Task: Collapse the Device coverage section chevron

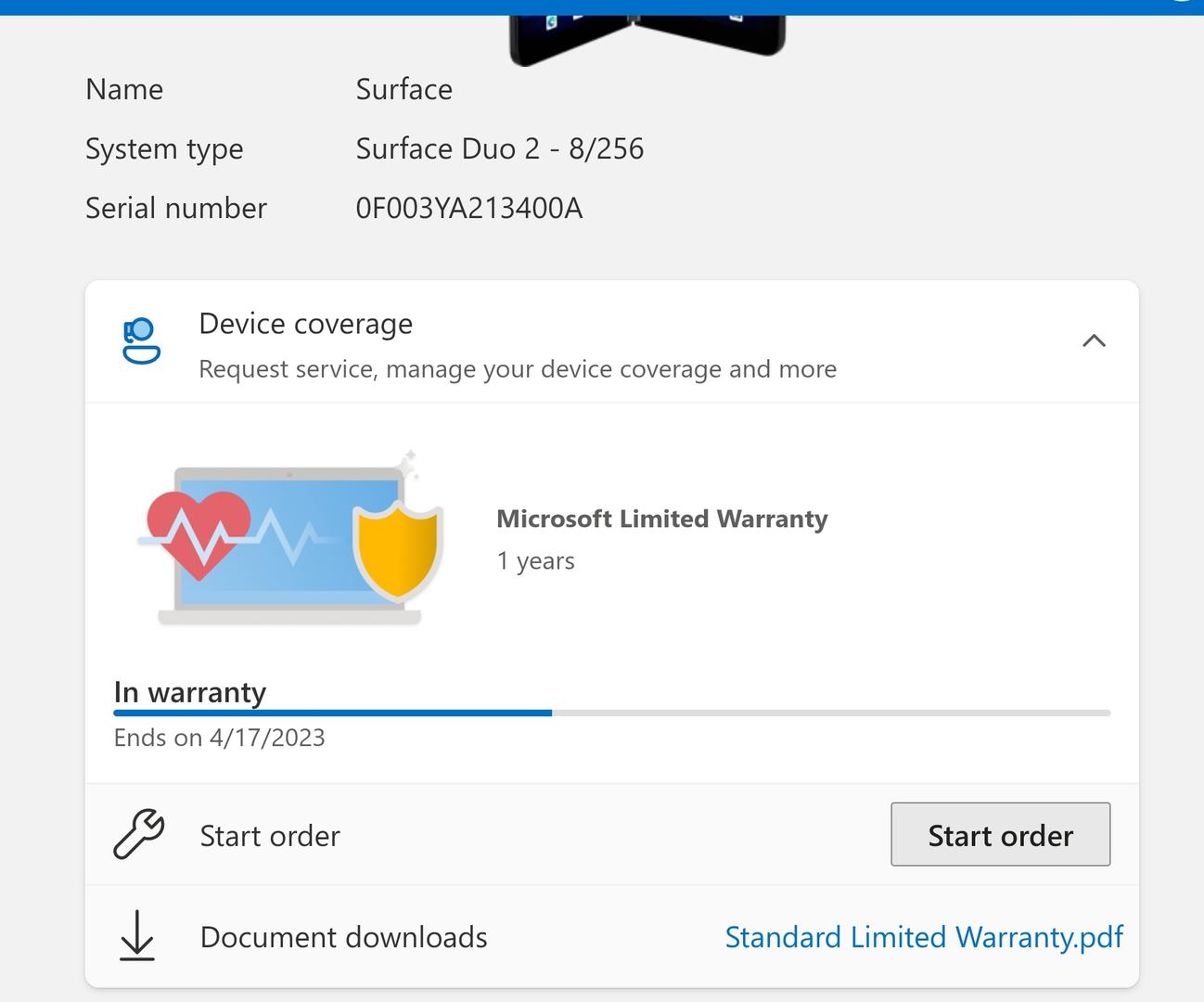Action: tap(1094, 340)
